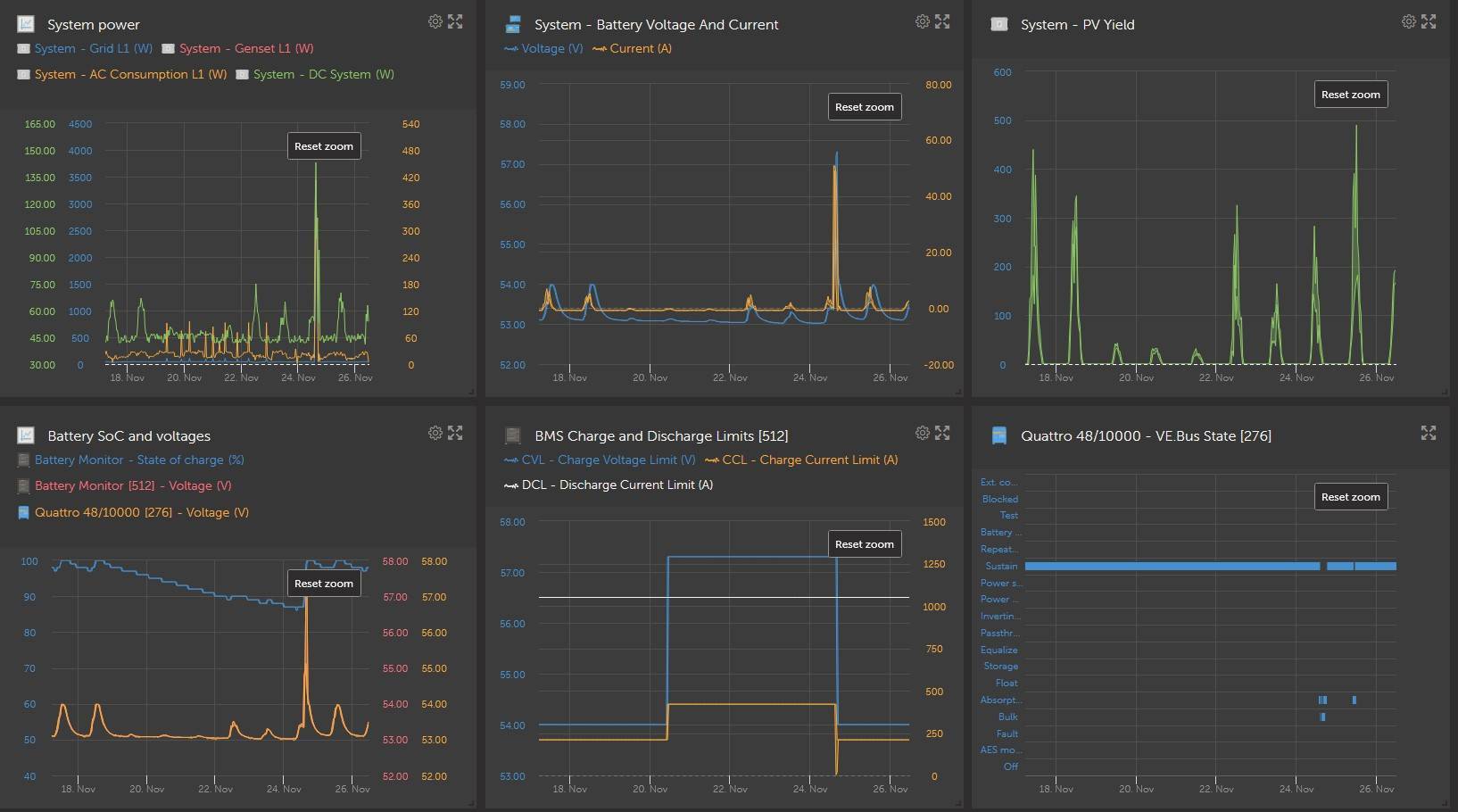The image size is (1458, 812).
Task: Toggle Quattro 48/10000 [276] Voltage series
Action: [x=141, y=512]
